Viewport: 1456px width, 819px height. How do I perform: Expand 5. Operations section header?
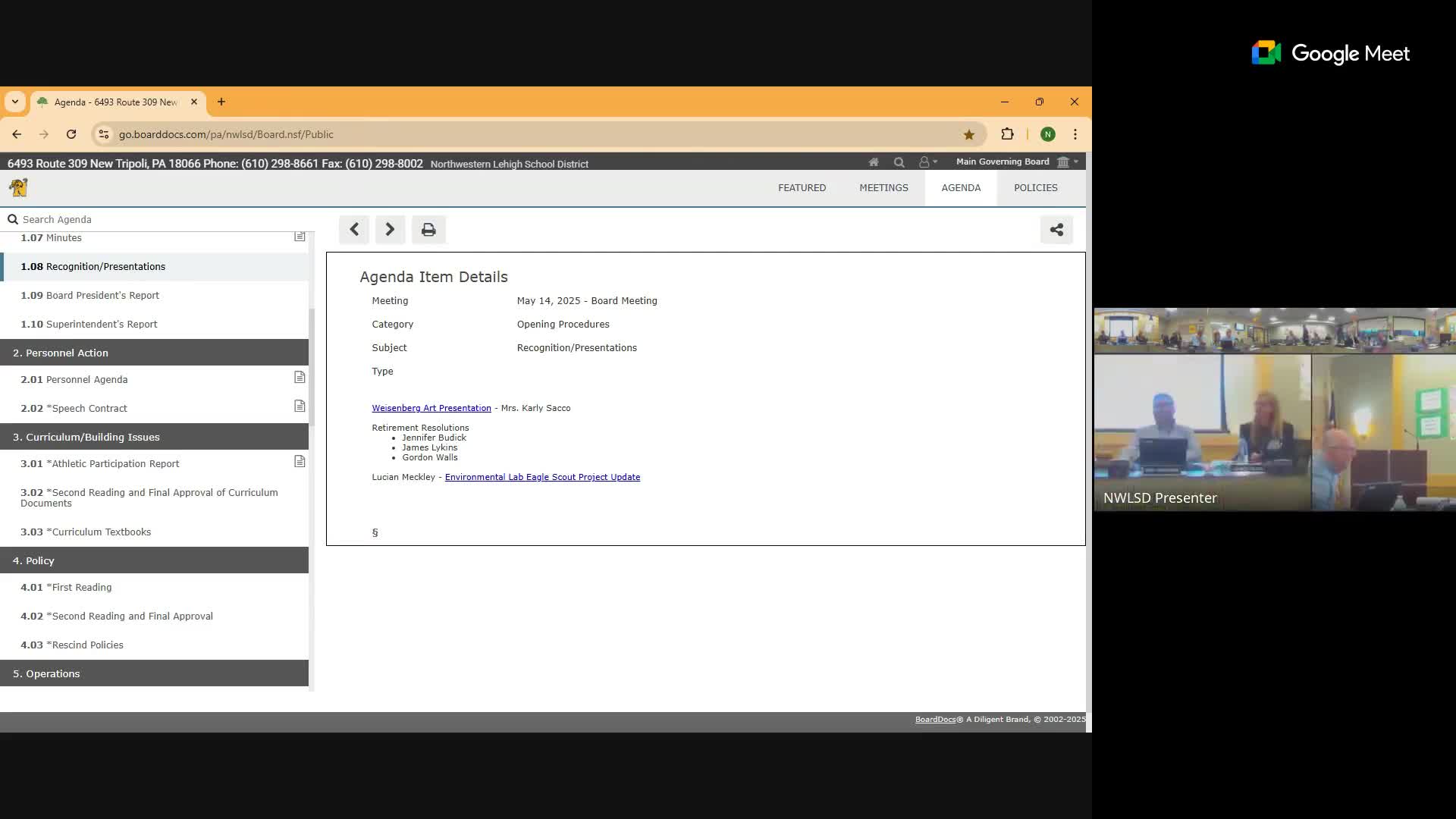(x=155, y=673)
